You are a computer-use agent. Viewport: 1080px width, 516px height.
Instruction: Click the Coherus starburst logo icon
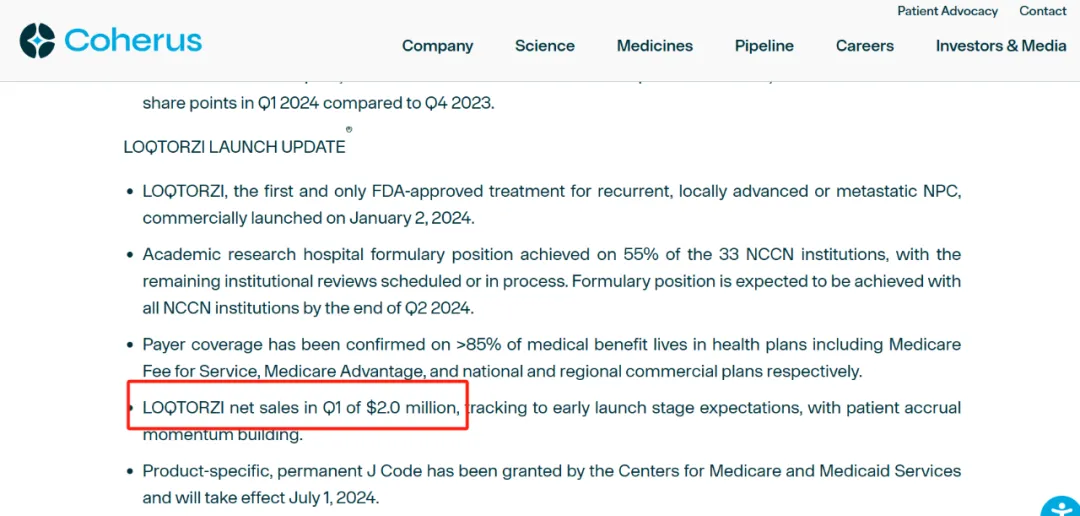pyautogui.click(x=38, y=41)
